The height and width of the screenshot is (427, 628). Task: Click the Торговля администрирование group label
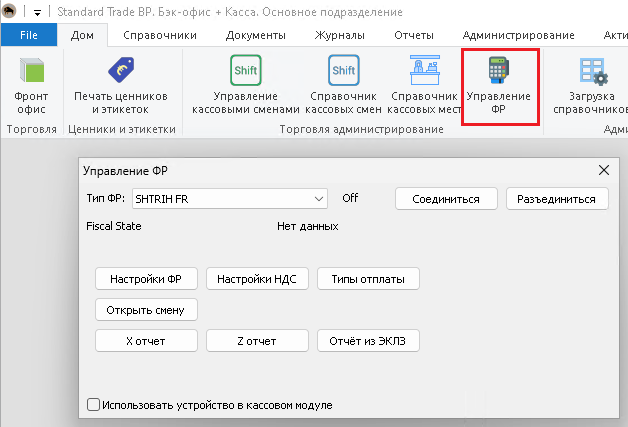[361, 129]
